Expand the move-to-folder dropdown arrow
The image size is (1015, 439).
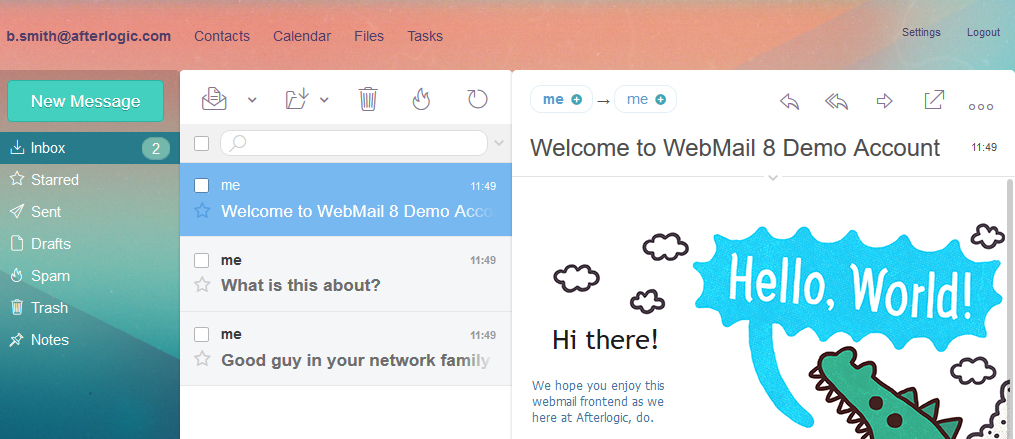coord(324,99)
